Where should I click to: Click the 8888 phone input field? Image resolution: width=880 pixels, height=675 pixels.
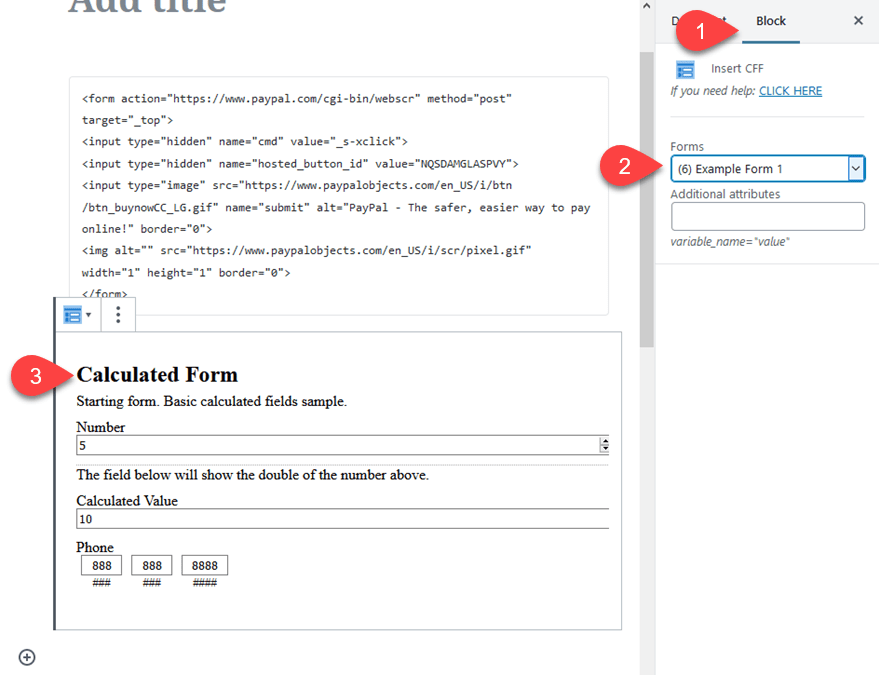coord(204,564)
